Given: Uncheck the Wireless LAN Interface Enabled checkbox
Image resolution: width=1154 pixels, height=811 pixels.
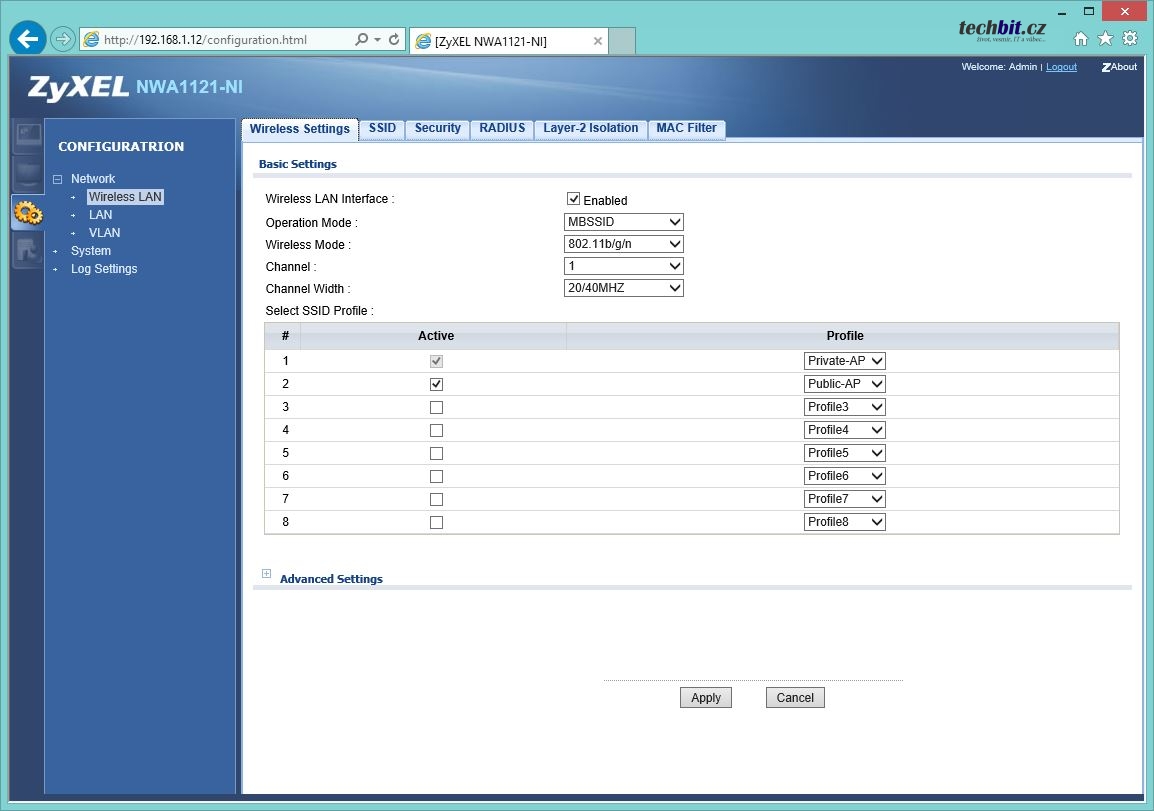Looking at the screenshot, I should [573, 199].
